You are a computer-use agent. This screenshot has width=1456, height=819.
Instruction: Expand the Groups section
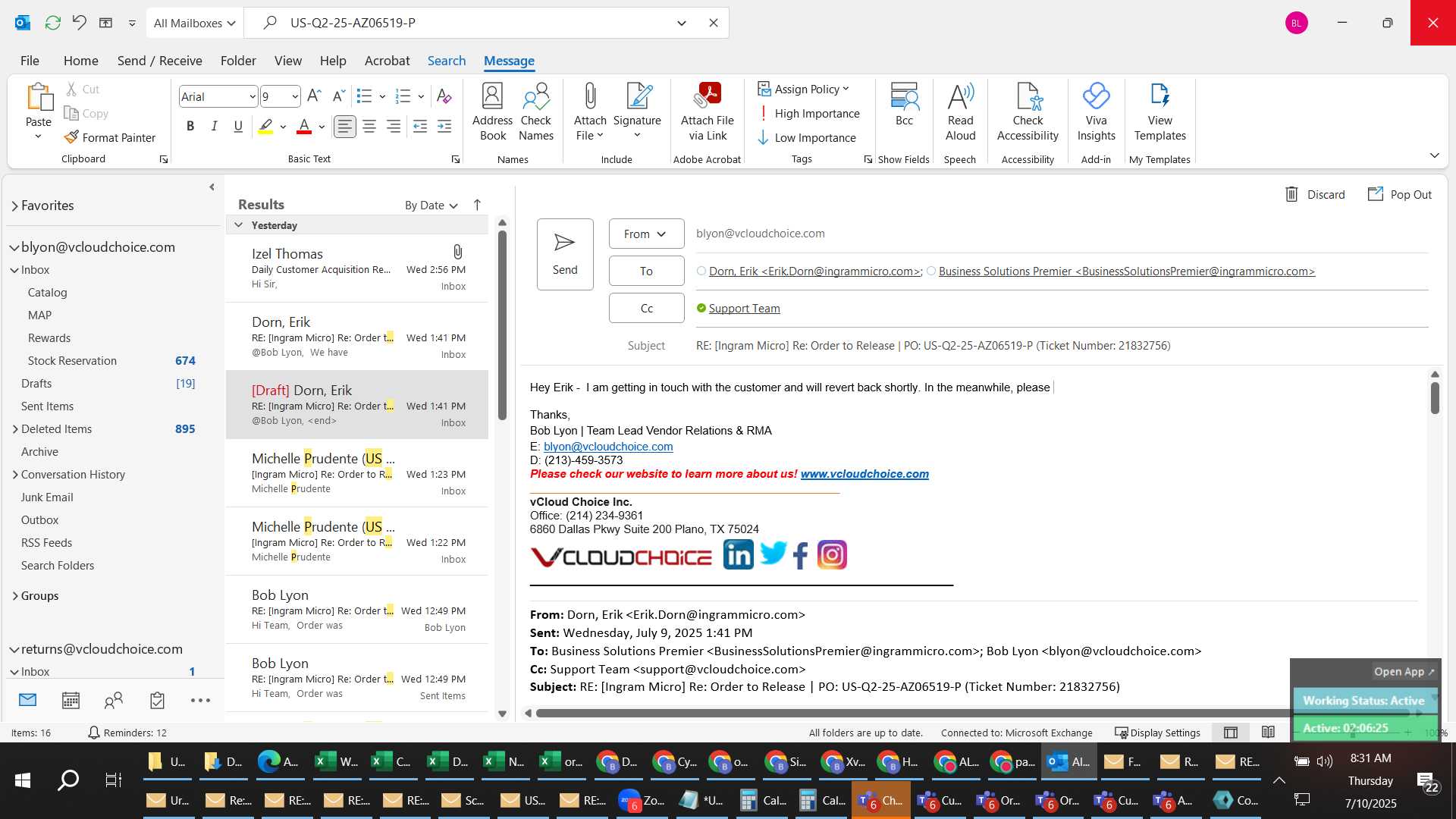tap(15, 596)
